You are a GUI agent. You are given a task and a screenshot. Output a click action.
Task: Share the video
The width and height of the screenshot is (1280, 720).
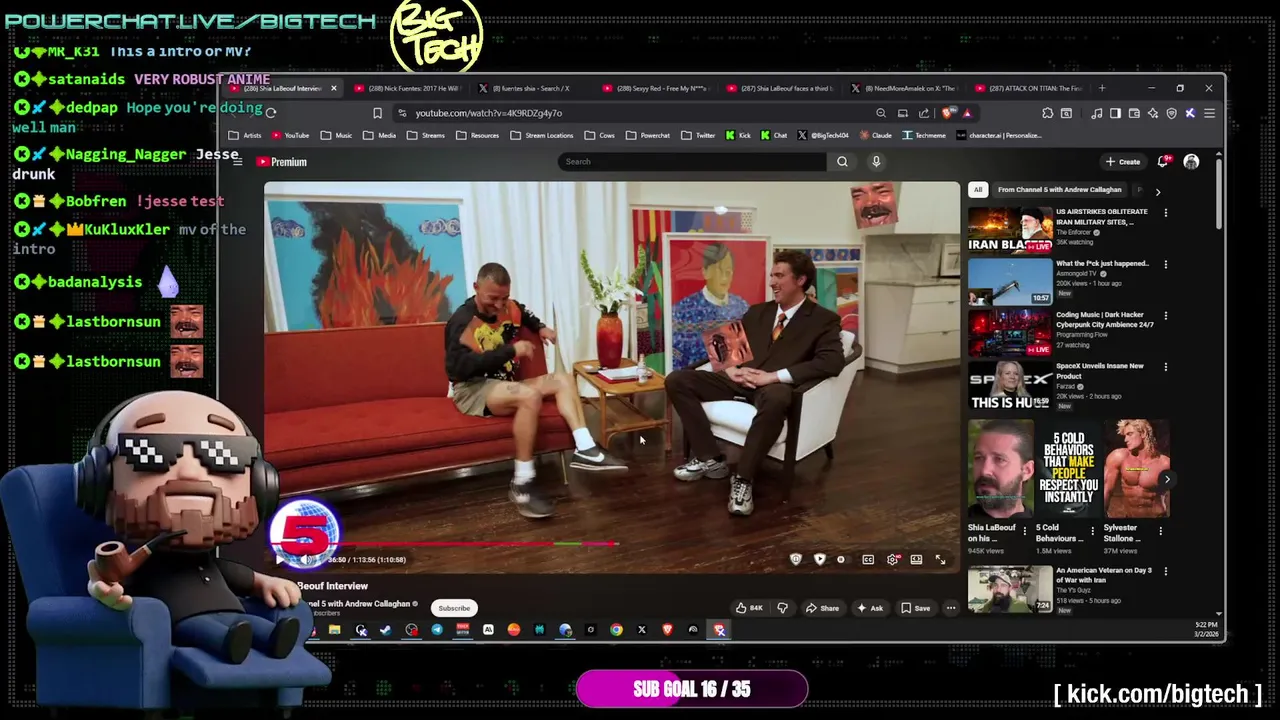tap(824, 608)
